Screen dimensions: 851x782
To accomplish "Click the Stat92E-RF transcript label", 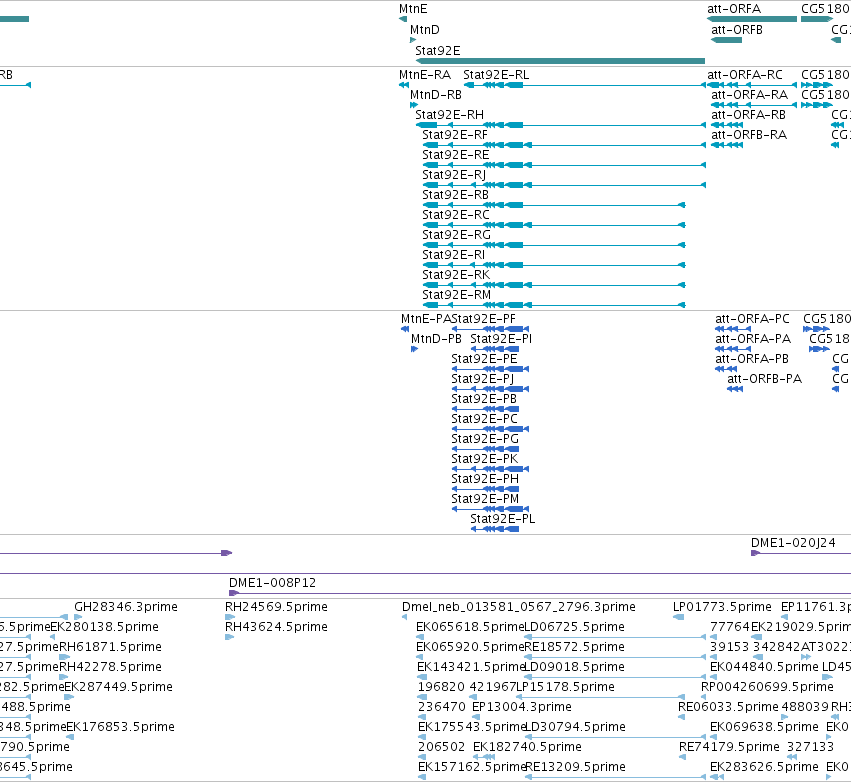I will click(x=455, y=135).
